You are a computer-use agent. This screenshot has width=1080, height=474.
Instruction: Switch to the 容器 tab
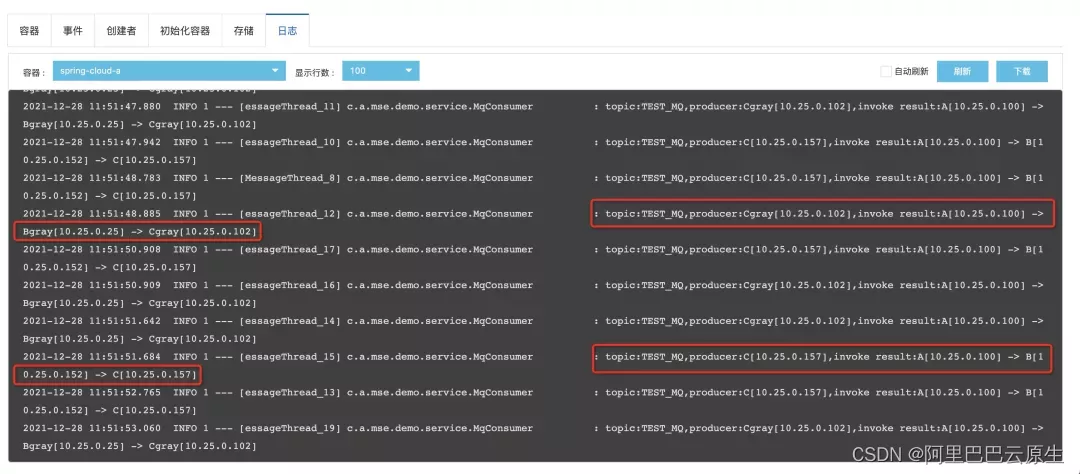[30, 30]
